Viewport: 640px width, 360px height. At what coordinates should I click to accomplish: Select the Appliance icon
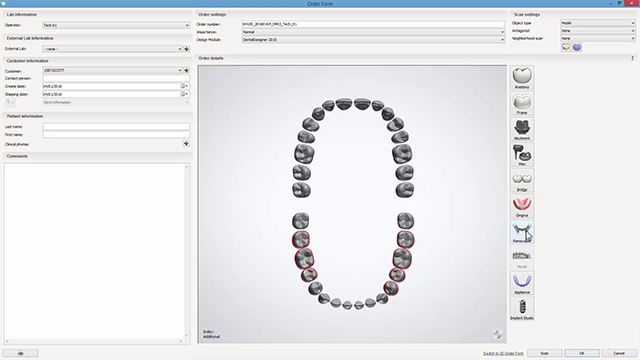pyautogui.click(x=522, y=283)
